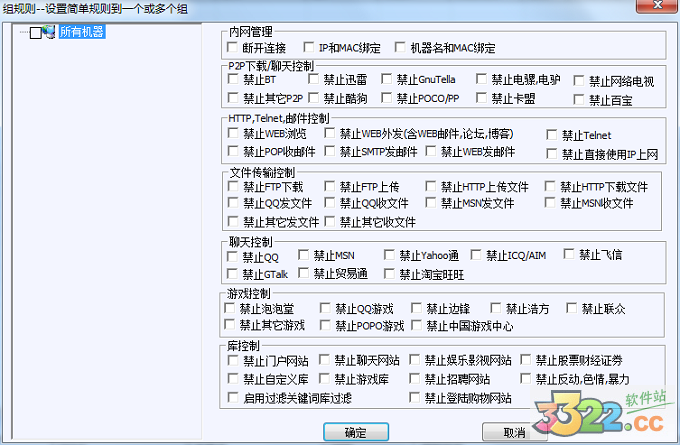Toggle 禁止WEB发邮件 checkbox

(431, 151)
